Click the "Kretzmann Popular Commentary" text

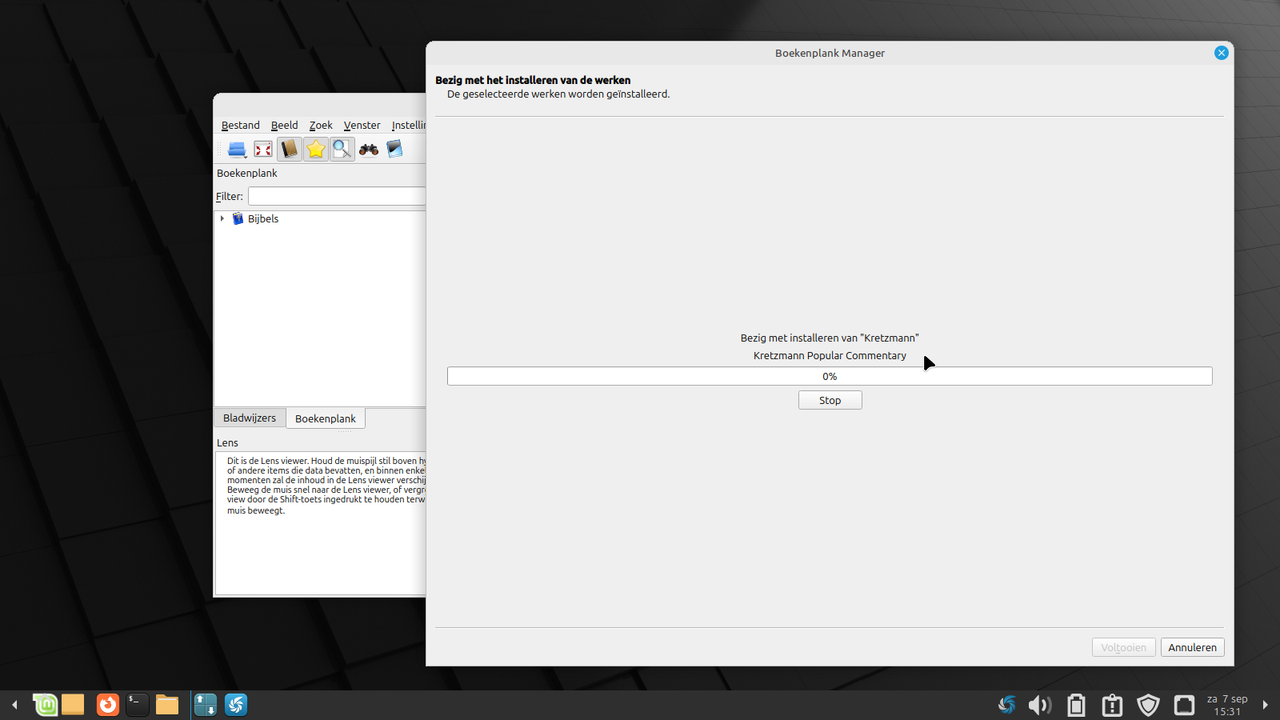point(830,355)
